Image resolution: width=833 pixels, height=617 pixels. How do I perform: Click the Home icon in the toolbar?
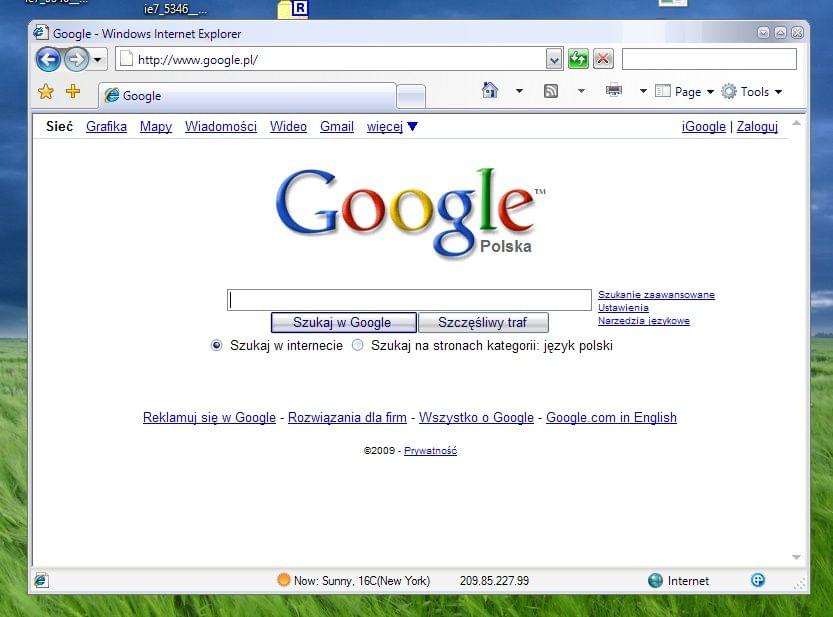coord(489,90)
